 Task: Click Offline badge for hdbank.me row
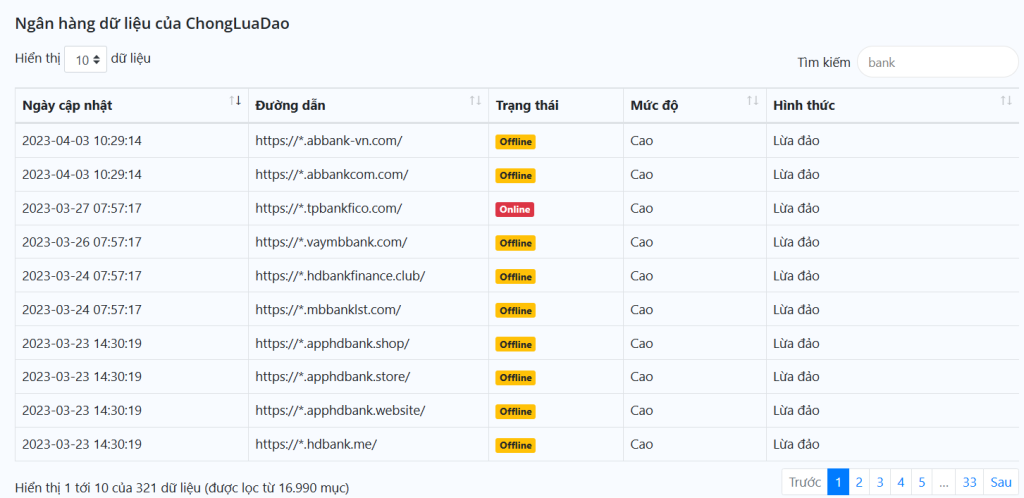point(515,445)
